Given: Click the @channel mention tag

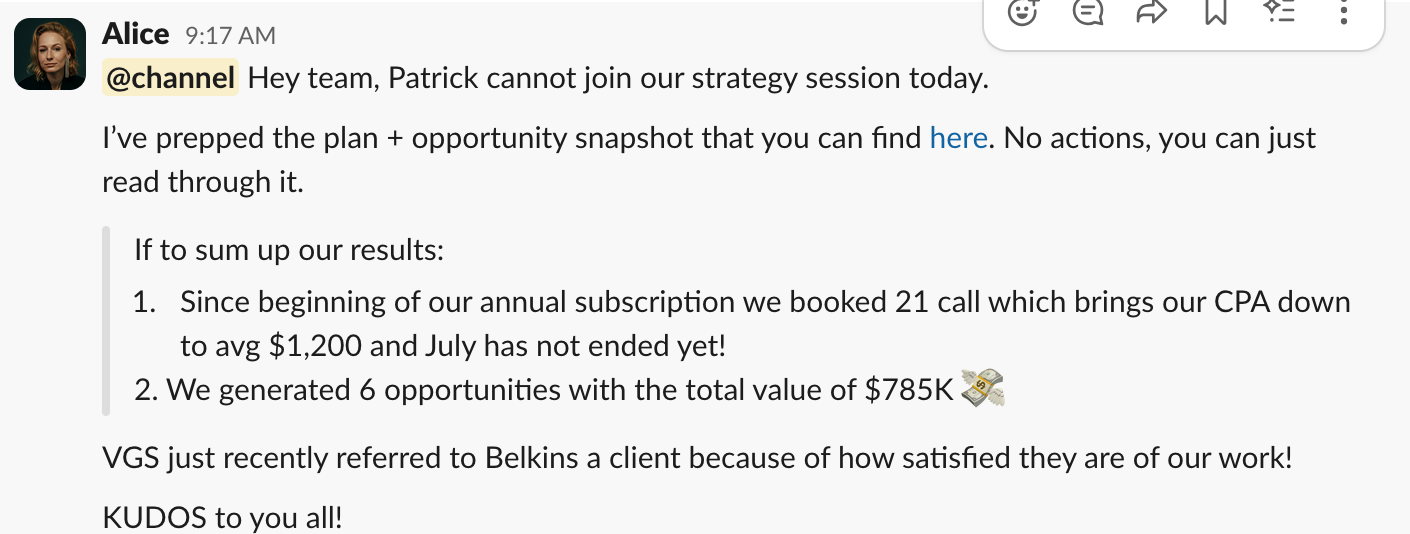Looking at the screenshot, I should pos(170,78).
